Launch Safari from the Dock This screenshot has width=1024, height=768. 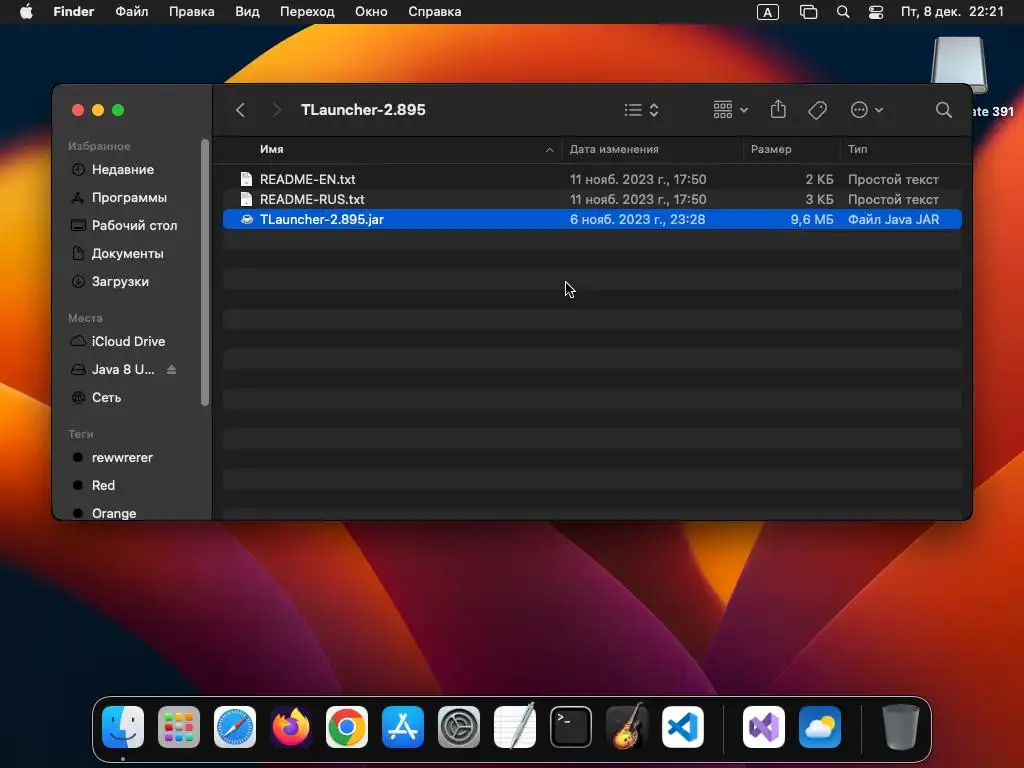tap(235, 727)
